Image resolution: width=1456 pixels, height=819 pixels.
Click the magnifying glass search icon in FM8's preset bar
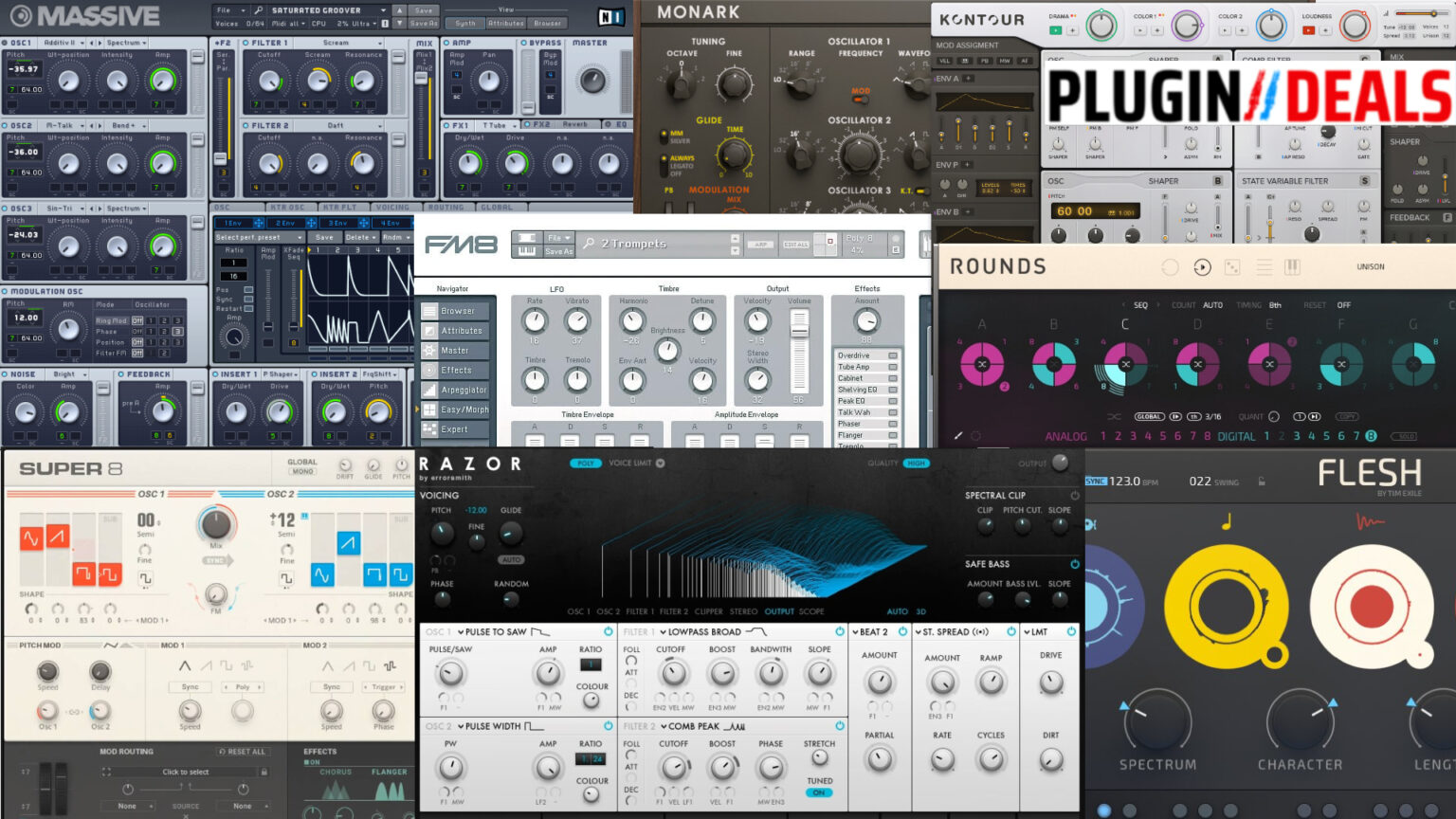coord(591,243)
